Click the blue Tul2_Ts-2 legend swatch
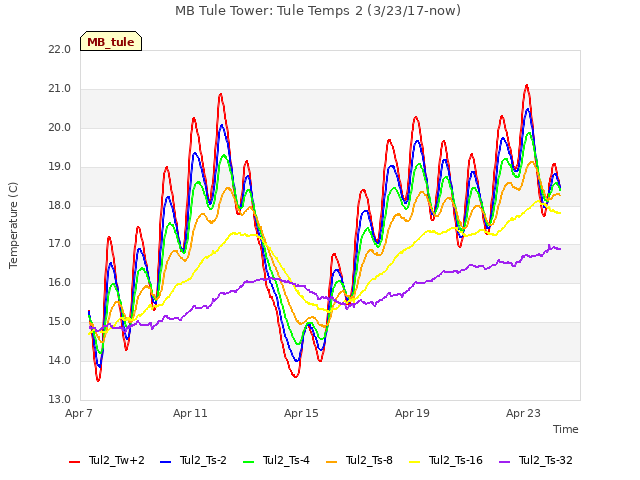This screenshot has width=640, height=480. click(165, 462)
